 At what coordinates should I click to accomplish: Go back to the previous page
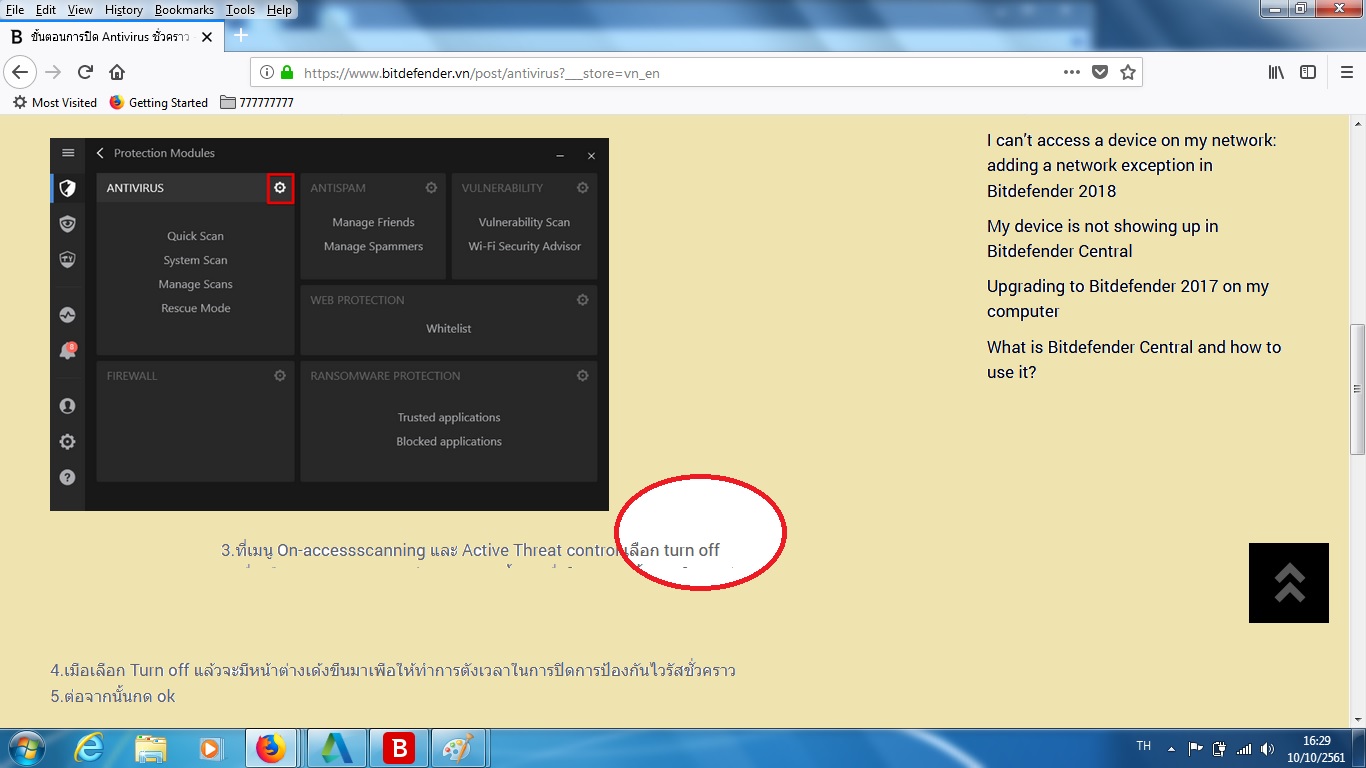click(x=21, y=72)
